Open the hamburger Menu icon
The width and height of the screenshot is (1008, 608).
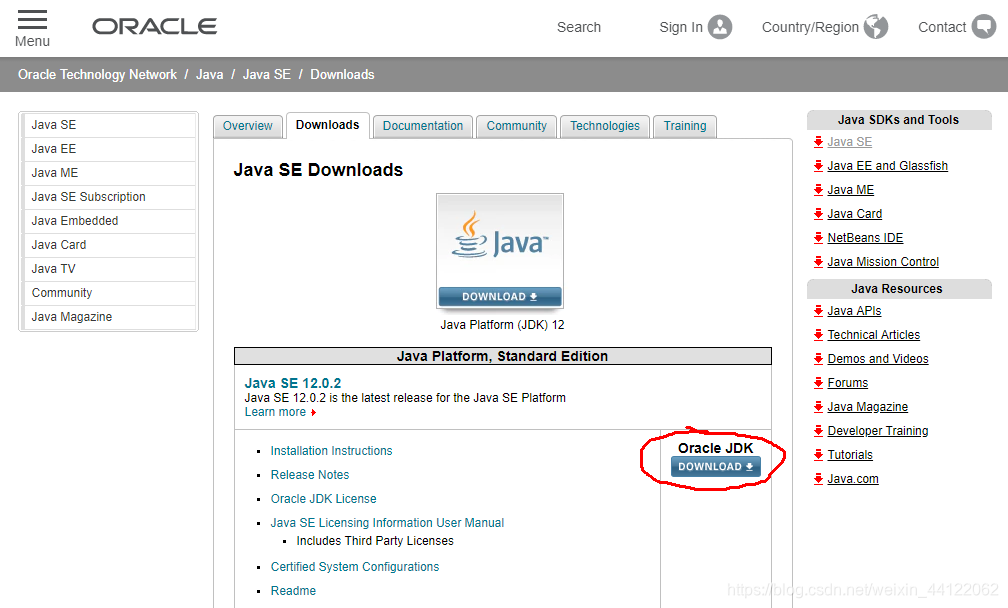tap(32, 19)
